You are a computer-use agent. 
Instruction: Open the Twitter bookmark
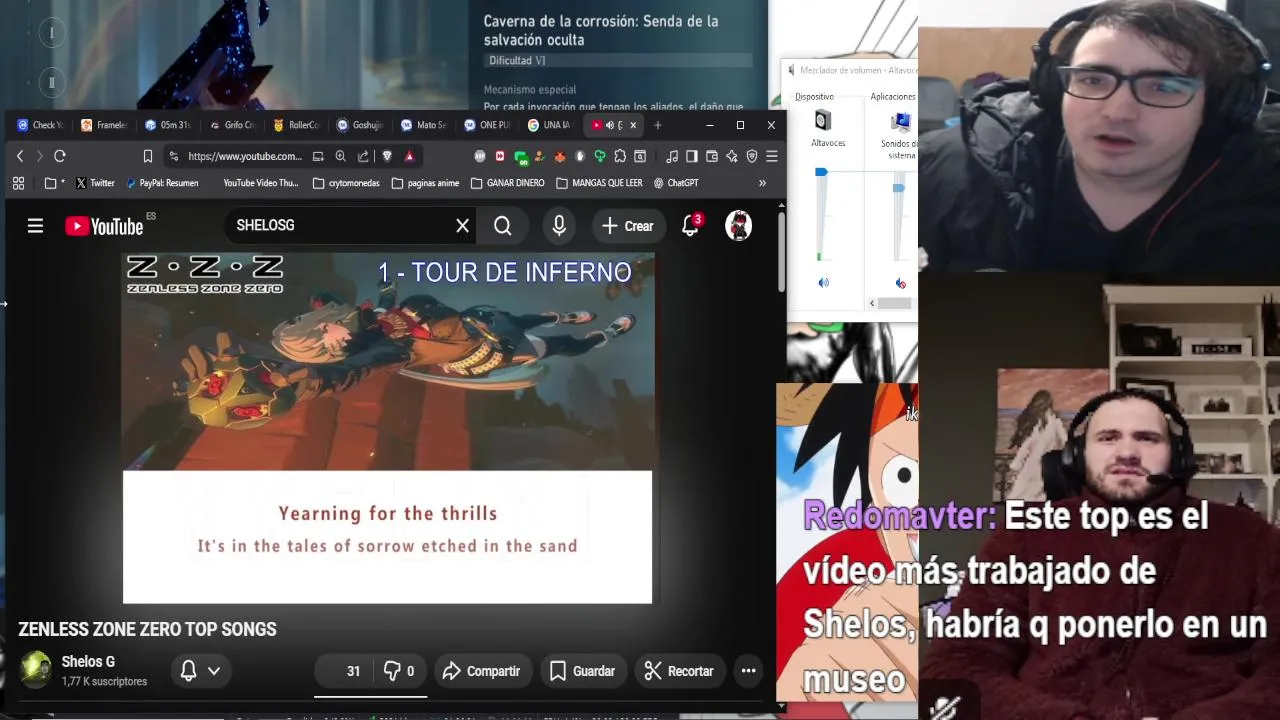click(x=95, y=183)
